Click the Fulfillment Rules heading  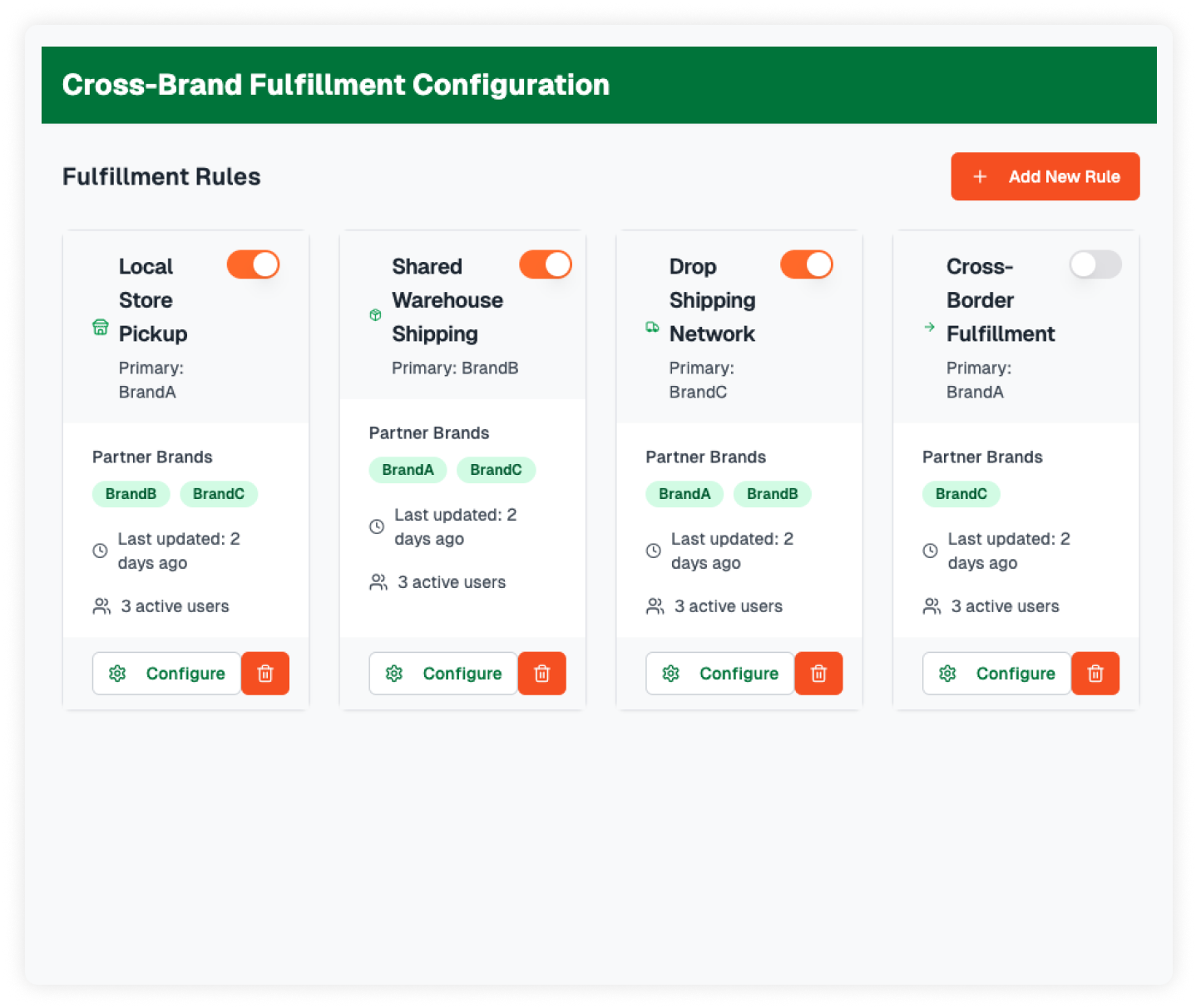pos(161,176)
